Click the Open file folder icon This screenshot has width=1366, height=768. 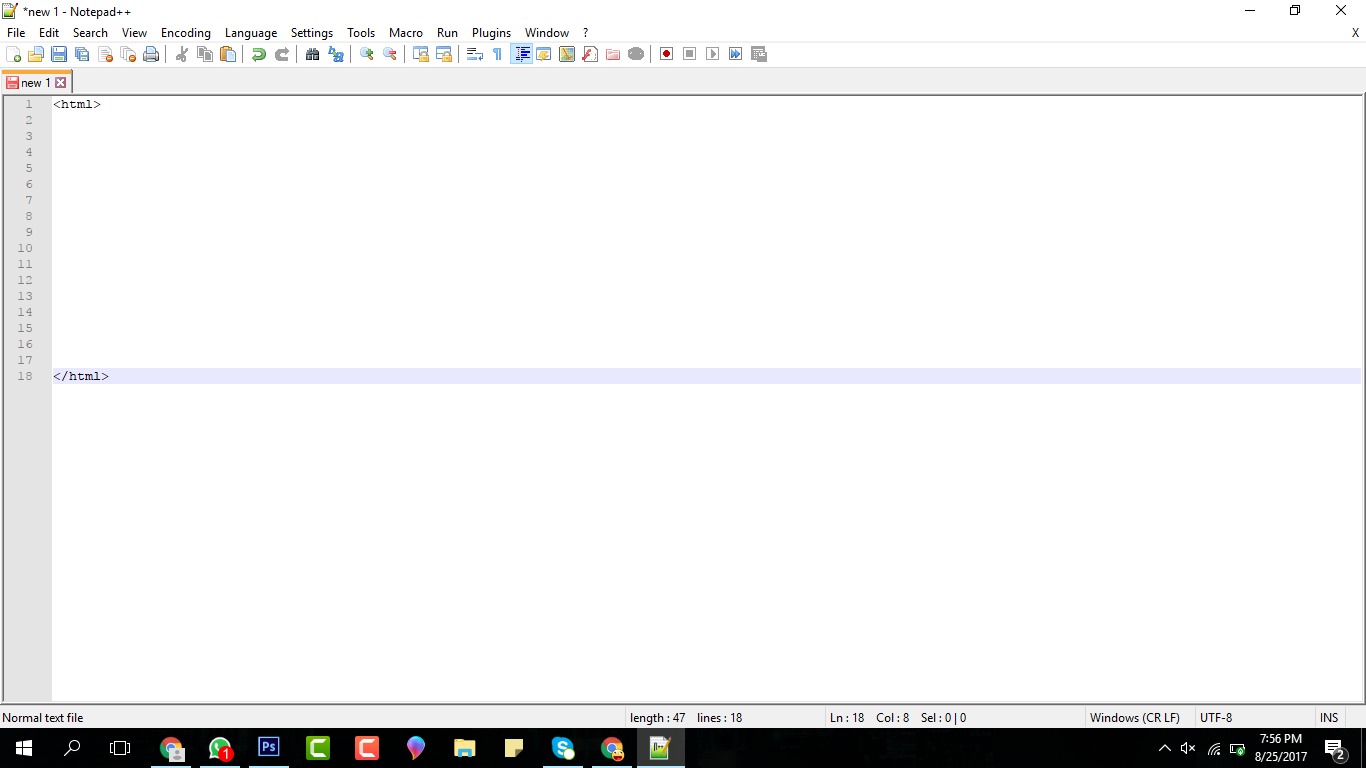coord(36,54)
